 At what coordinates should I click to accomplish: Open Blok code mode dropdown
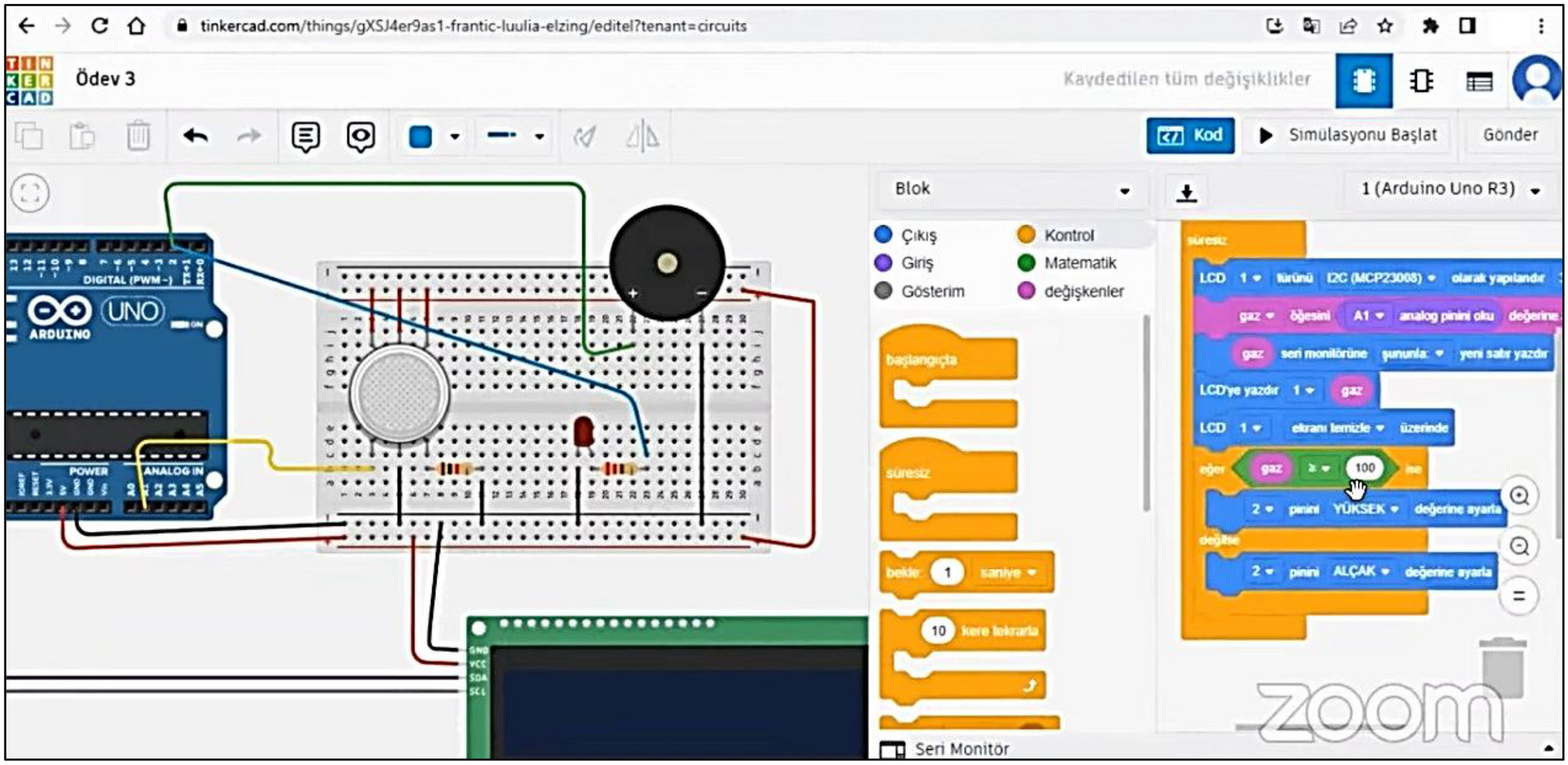[x=1013, y=189]
